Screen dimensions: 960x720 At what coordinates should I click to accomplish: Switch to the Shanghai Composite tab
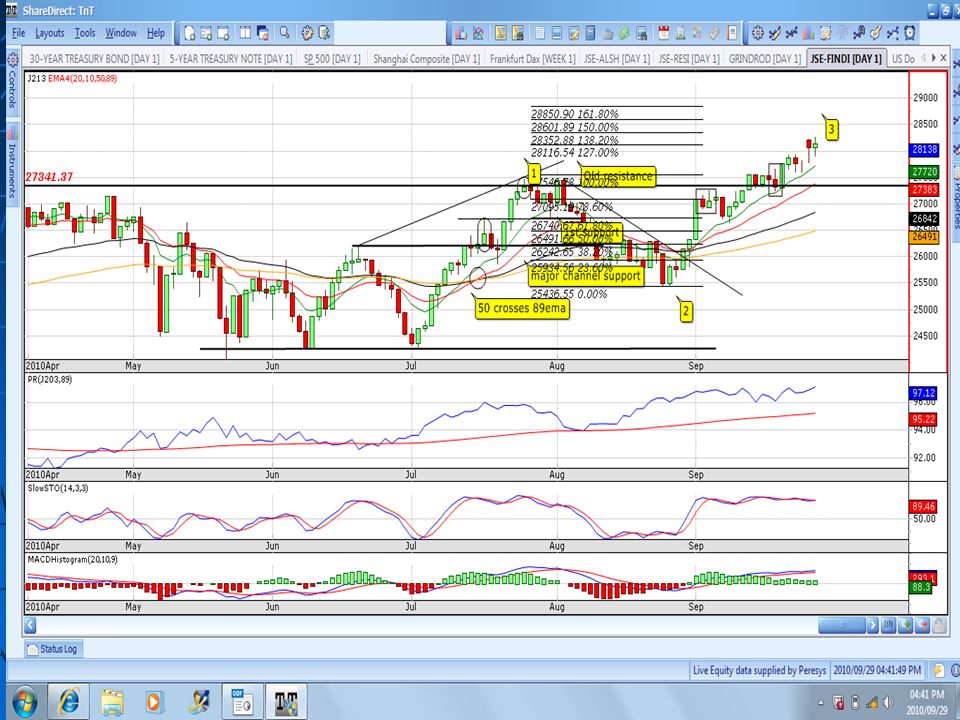click(426, 59)
